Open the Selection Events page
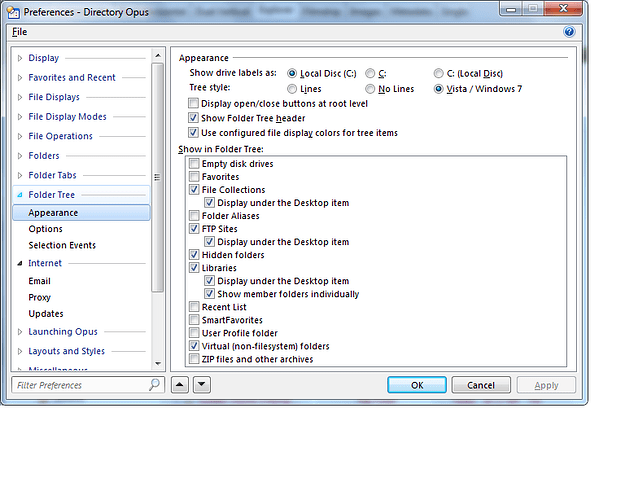The height and width of the screenshot is (500, 625). click(x=62, y=245)
